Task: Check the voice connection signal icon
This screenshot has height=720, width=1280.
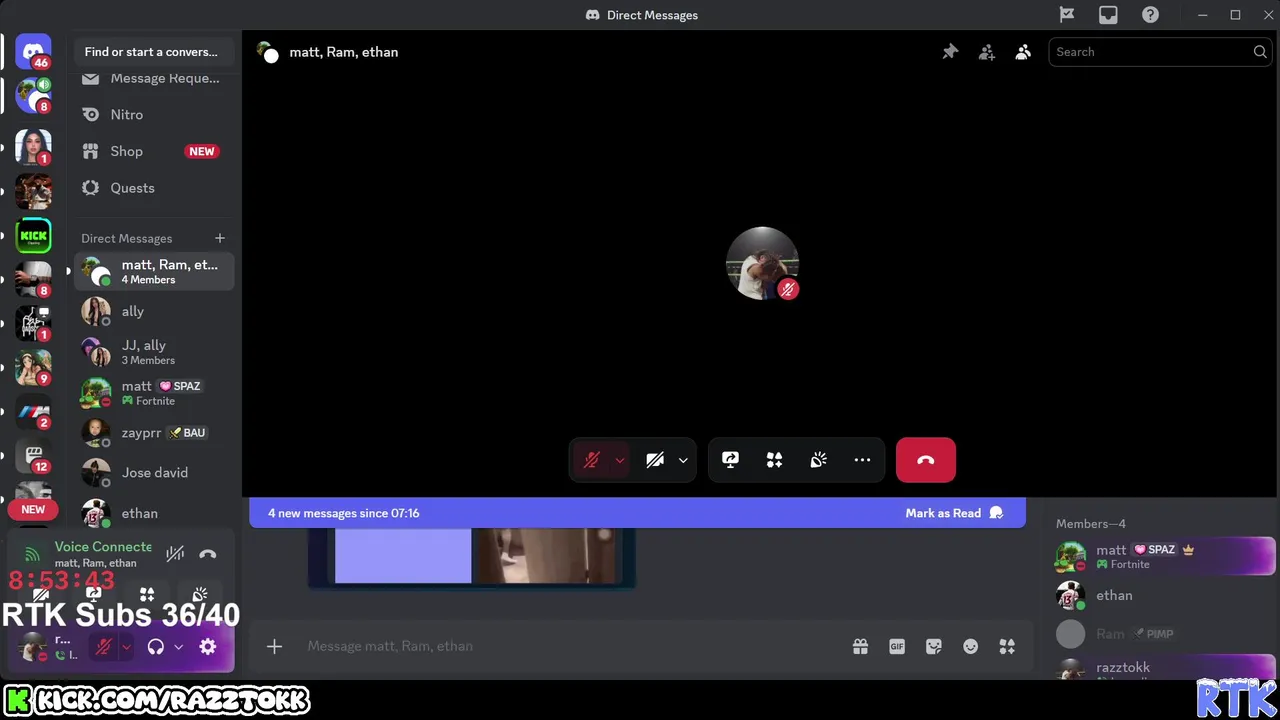Action: click(x=32, y=554)
